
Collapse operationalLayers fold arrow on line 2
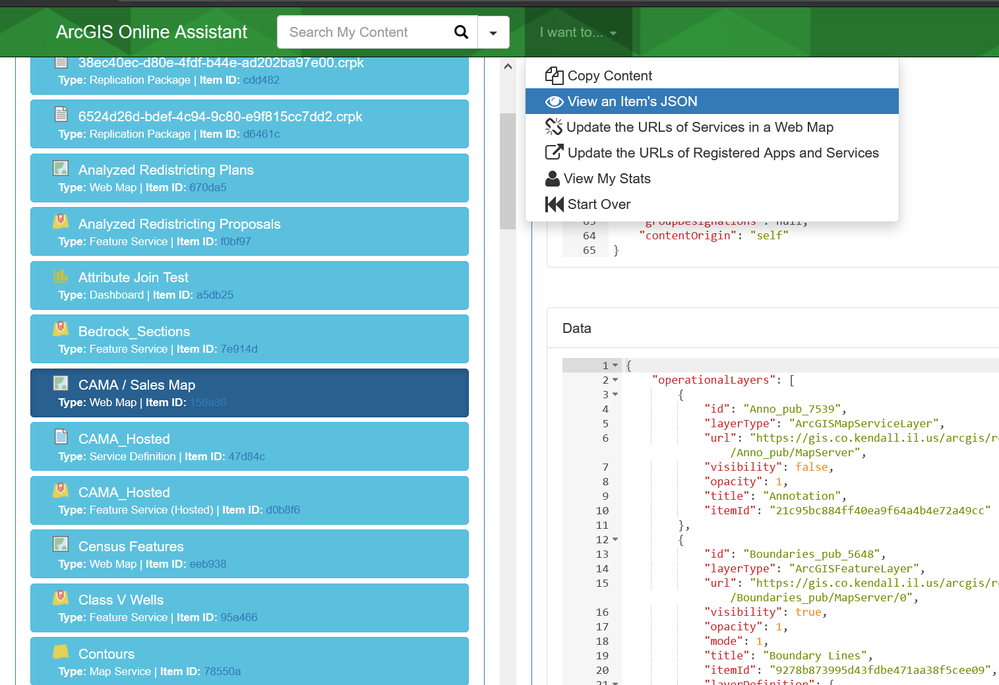click(615, 380)
